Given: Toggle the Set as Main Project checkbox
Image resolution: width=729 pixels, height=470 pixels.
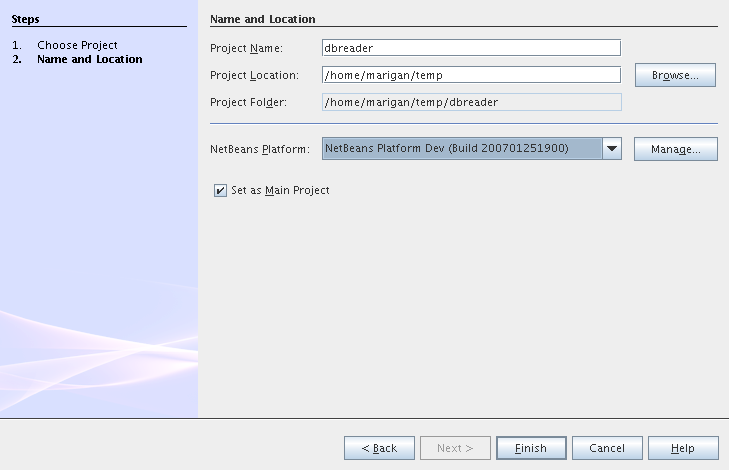Looking at the screenshot, I should click(220, 190).
